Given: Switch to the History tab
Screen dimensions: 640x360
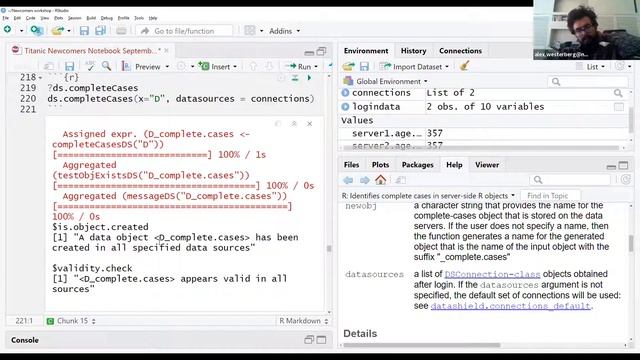Looking at the screenshot, I should click(413, 51).
